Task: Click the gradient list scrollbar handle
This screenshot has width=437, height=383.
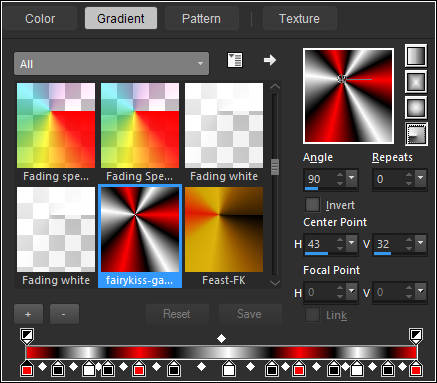Action: (x=275, y=167)
